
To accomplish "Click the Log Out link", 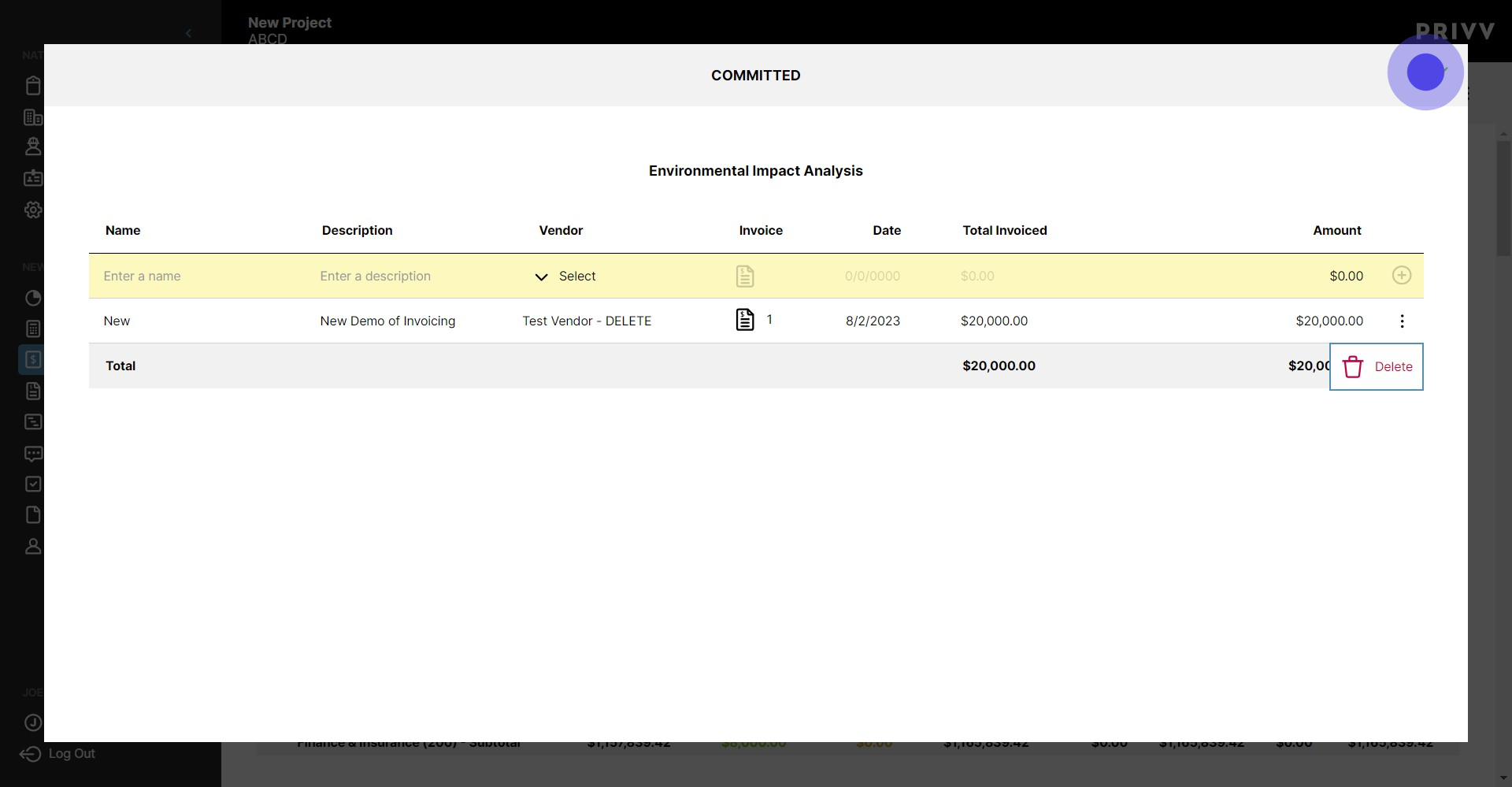I will [x=72, y=754].
